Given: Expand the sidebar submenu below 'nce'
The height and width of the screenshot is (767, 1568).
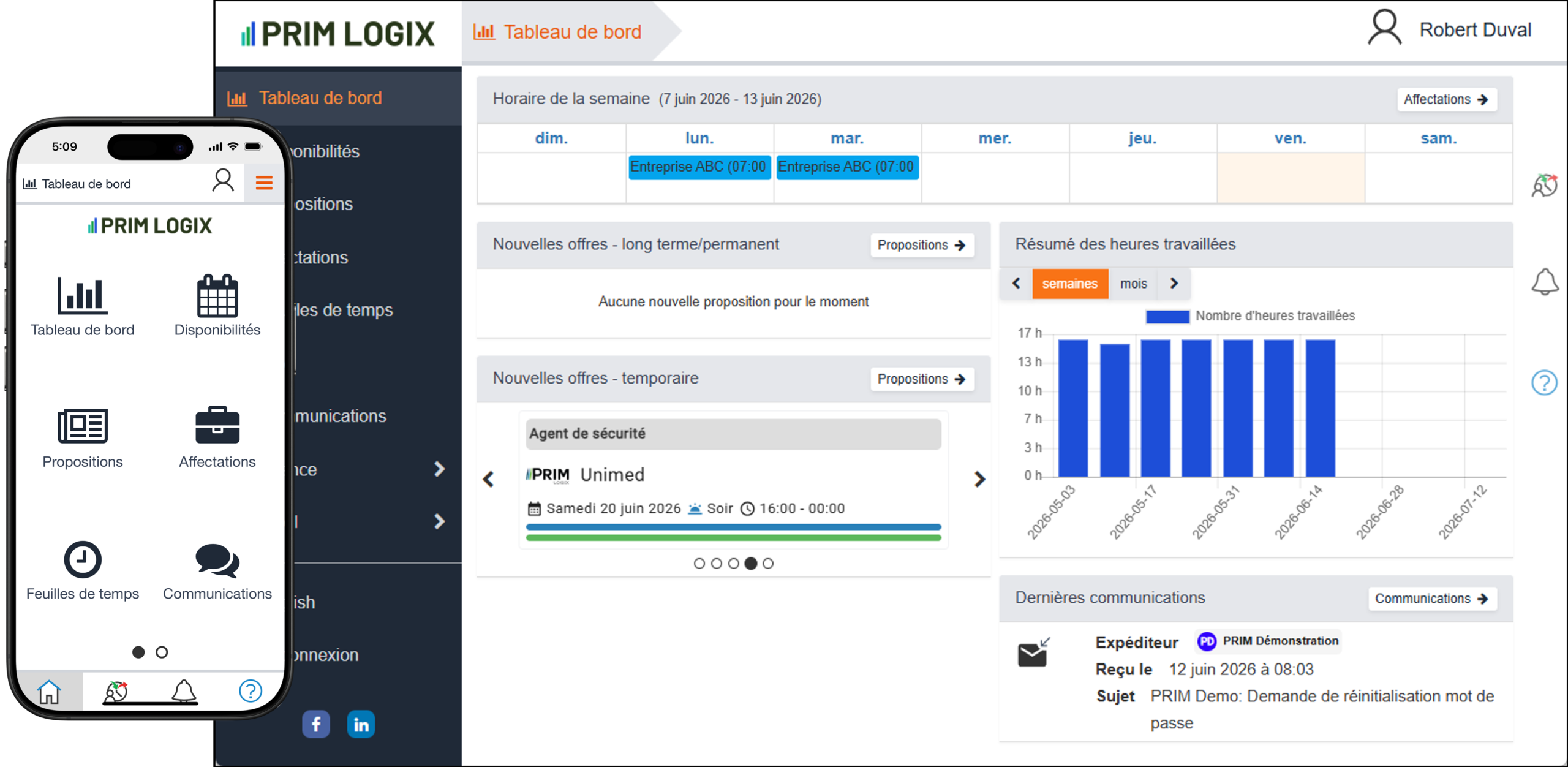Looking at the screenshot, I should click(439, 521).
